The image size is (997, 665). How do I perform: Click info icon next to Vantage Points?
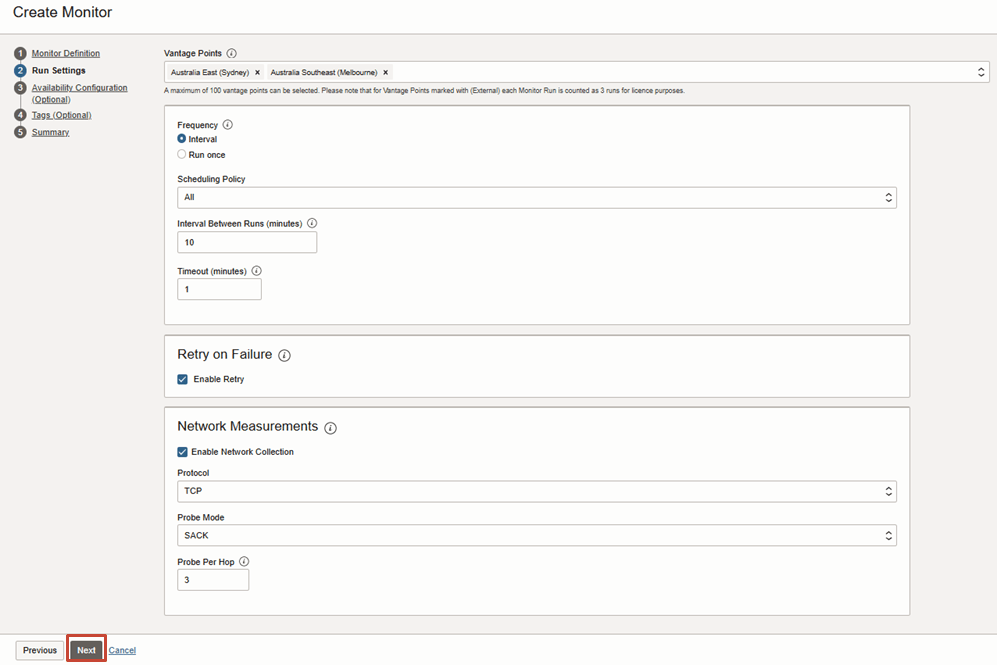tap(232, 53)
